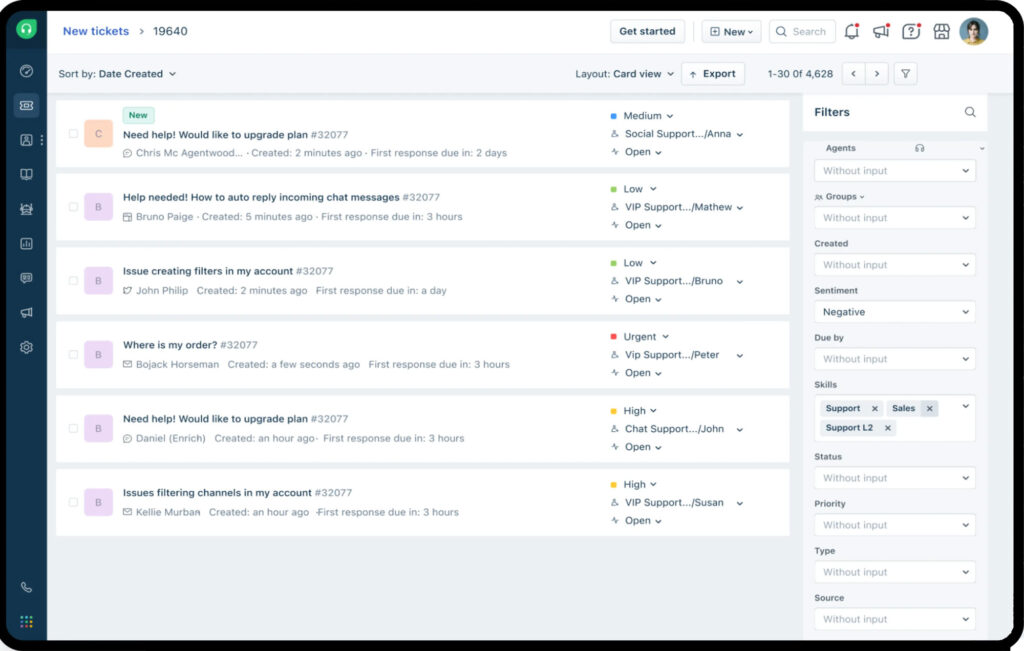Expand the Sort by Date Created dropdown
Image resolution: width=1024 pixels, height=651 pixels.
pos(117,74)
